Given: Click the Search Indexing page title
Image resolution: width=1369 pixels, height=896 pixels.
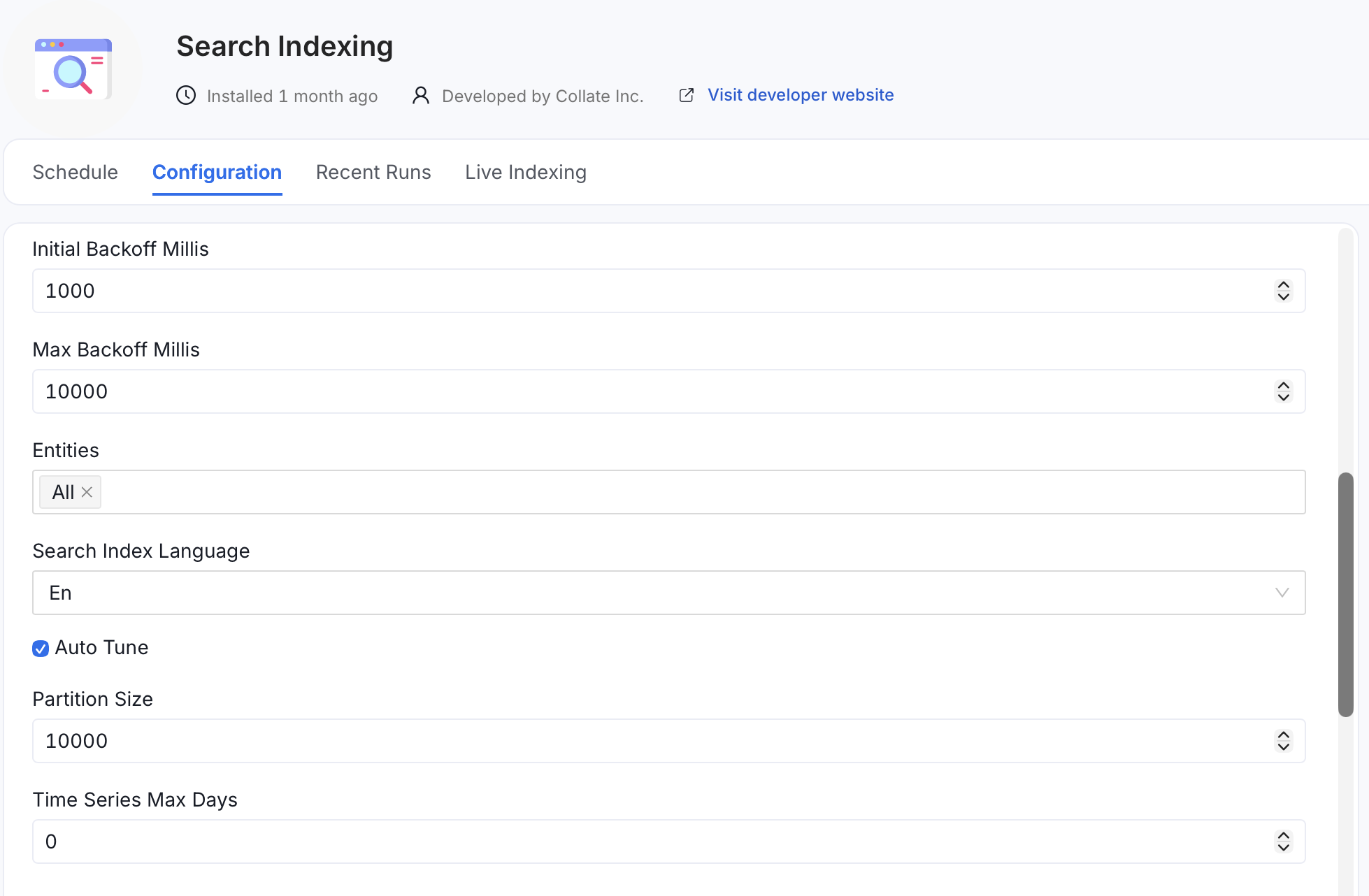Looking at the screenshot, I should tap(285, 46).
